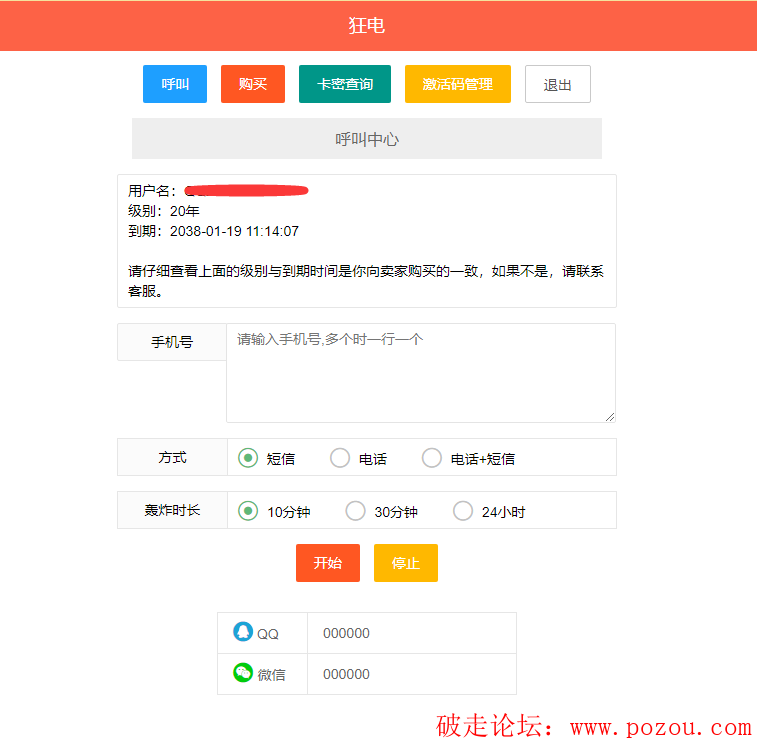Click the 退出 logout button
Viewport: 757px width, 743px height.
point(558,85)
